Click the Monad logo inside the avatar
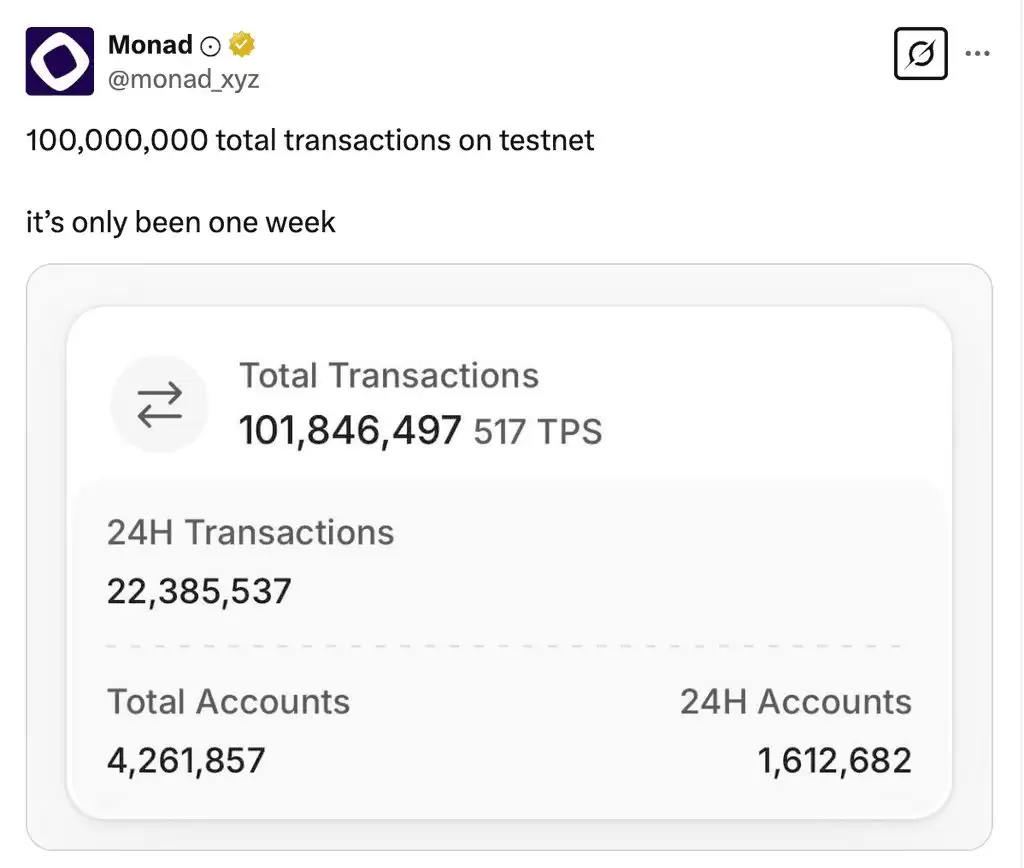1024x868 pixels. click(x=59, y=60)
